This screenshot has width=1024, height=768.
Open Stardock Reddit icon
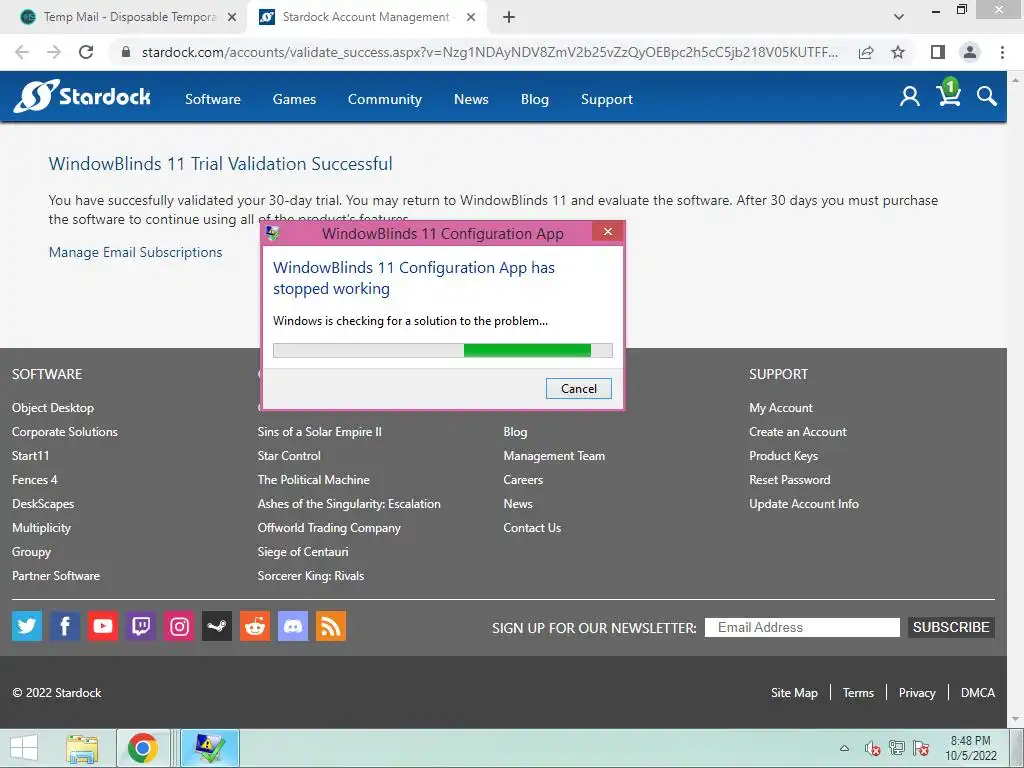pos(255,626)
